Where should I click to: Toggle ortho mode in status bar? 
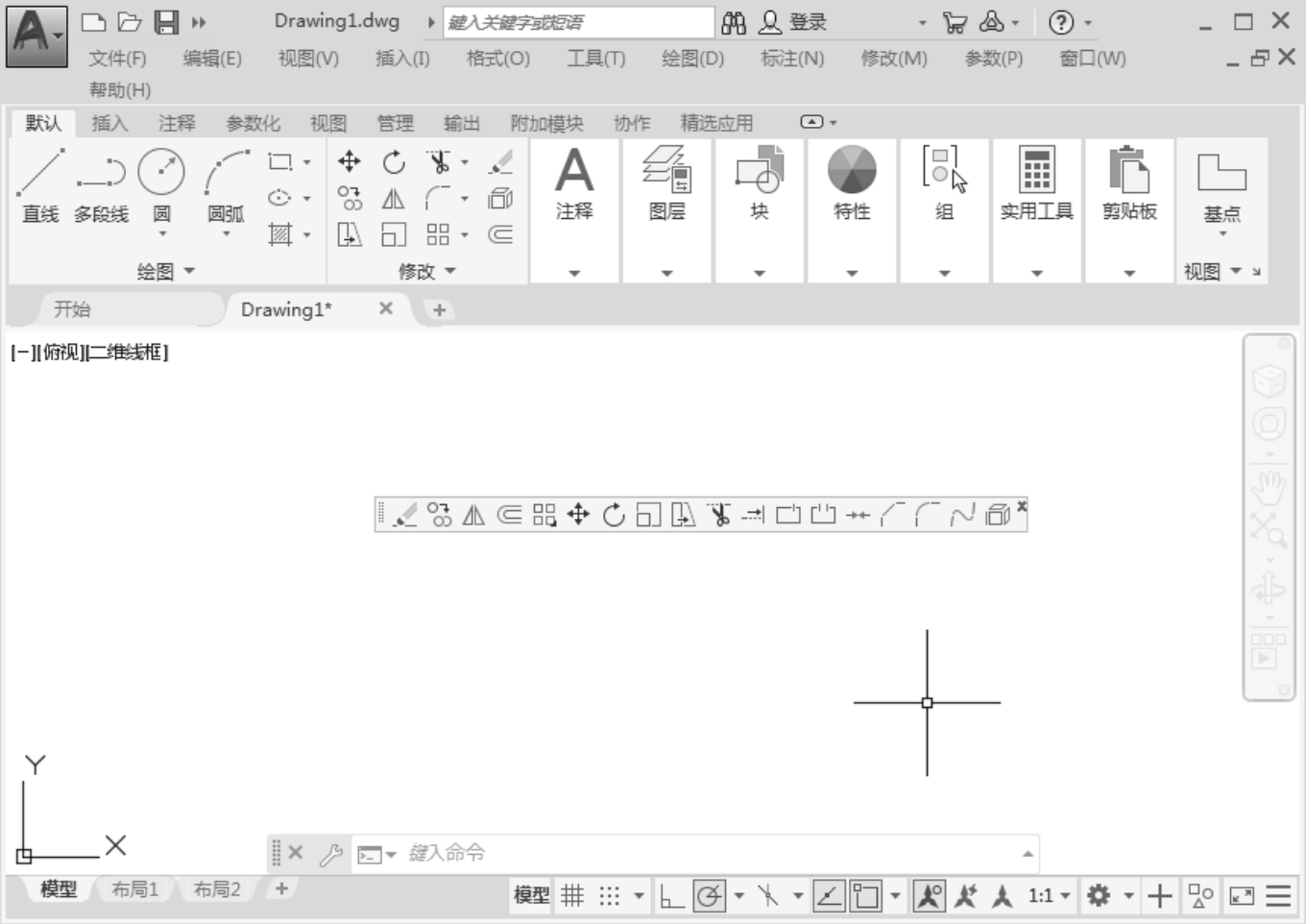pyautogui.click(x=671, y=896)
